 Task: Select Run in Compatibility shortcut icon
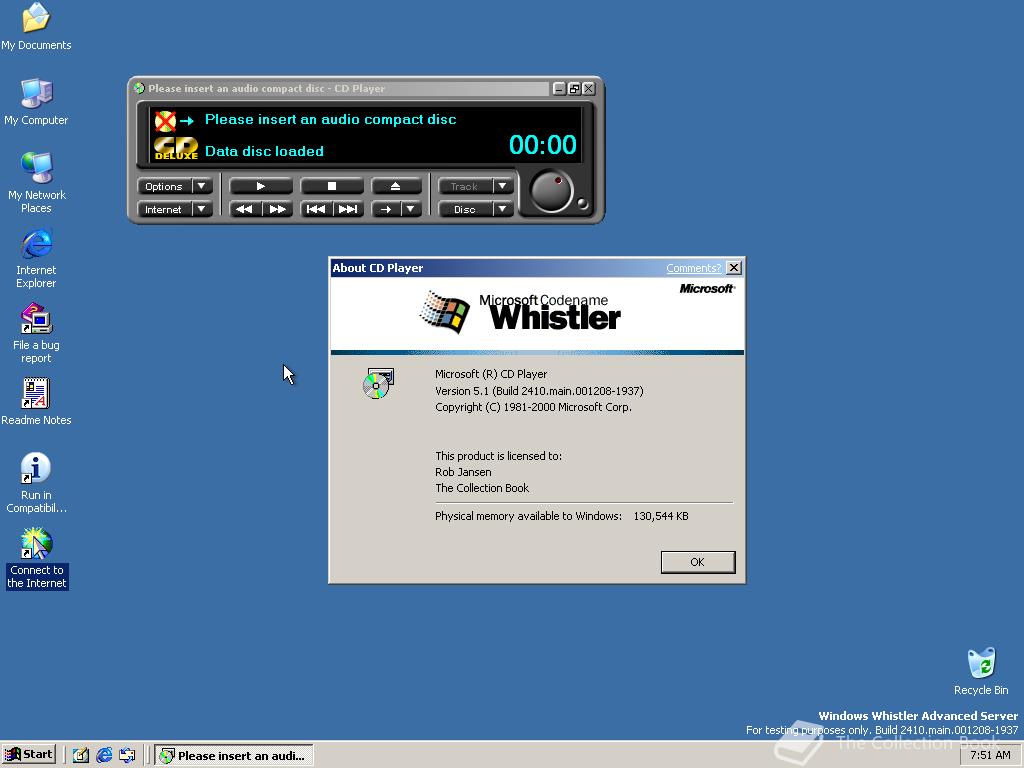pos(36,483)
